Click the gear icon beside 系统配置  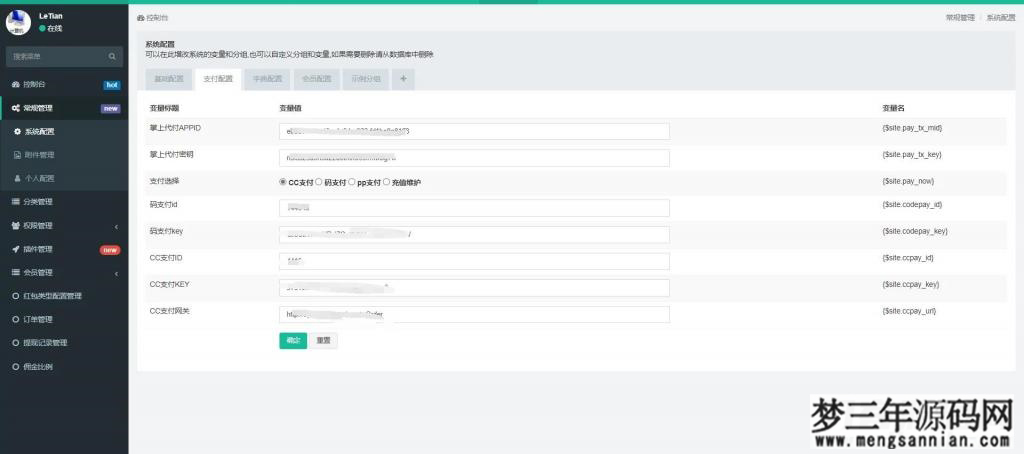(x=17, y=131)
